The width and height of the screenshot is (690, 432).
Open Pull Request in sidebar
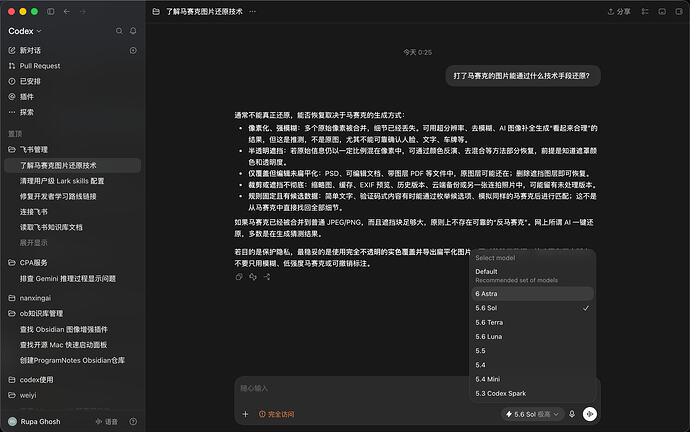pos(40,66)
